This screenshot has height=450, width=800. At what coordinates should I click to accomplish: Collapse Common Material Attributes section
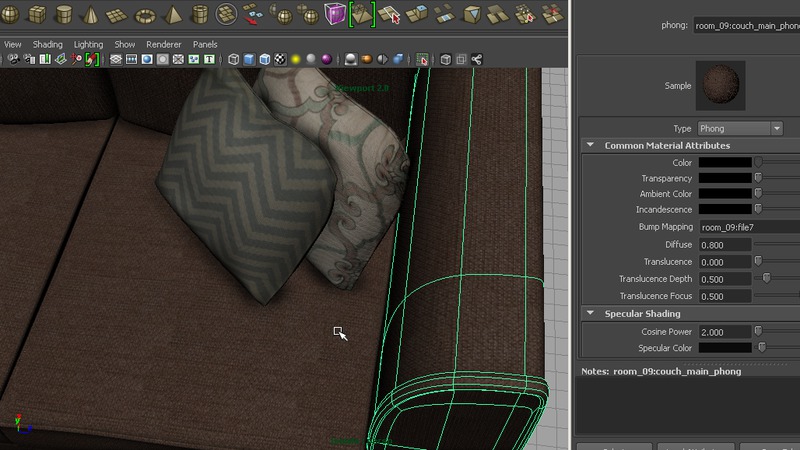tap(590, 146)
